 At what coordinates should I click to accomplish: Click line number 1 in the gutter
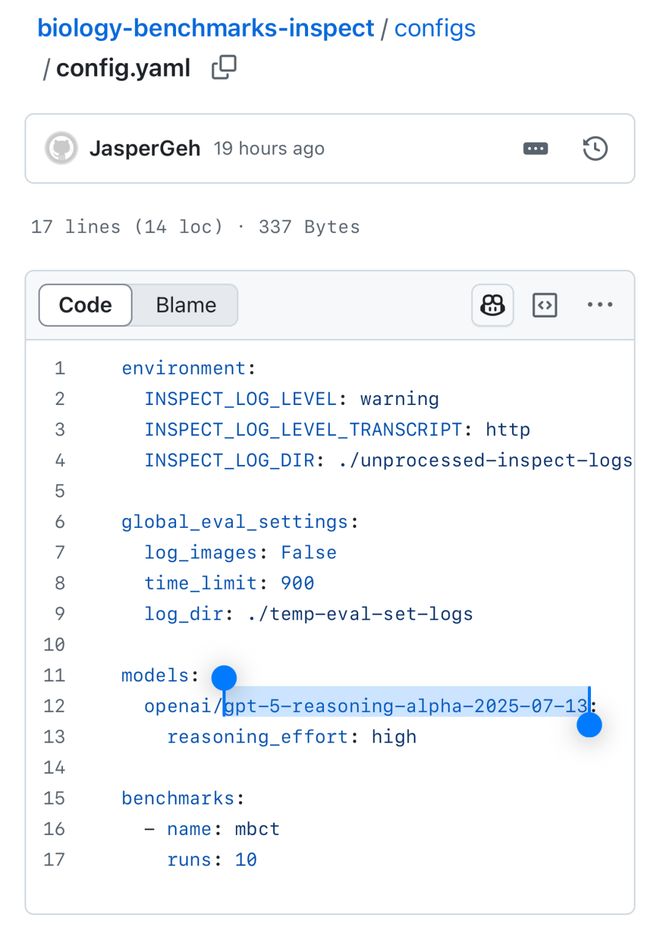point(59,368)
